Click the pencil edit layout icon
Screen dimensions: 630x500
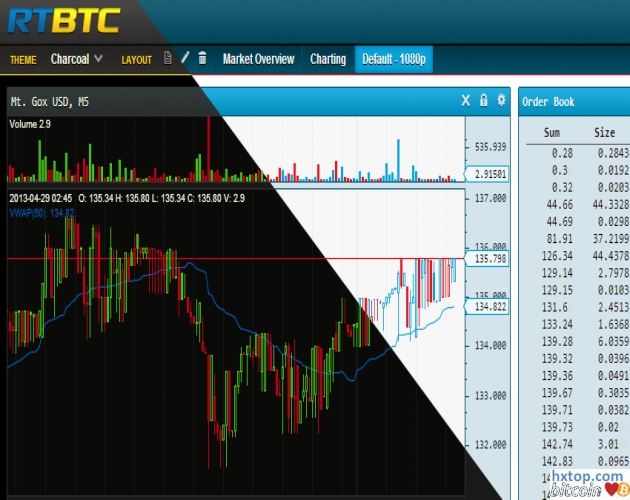click(x=185, y=59)
